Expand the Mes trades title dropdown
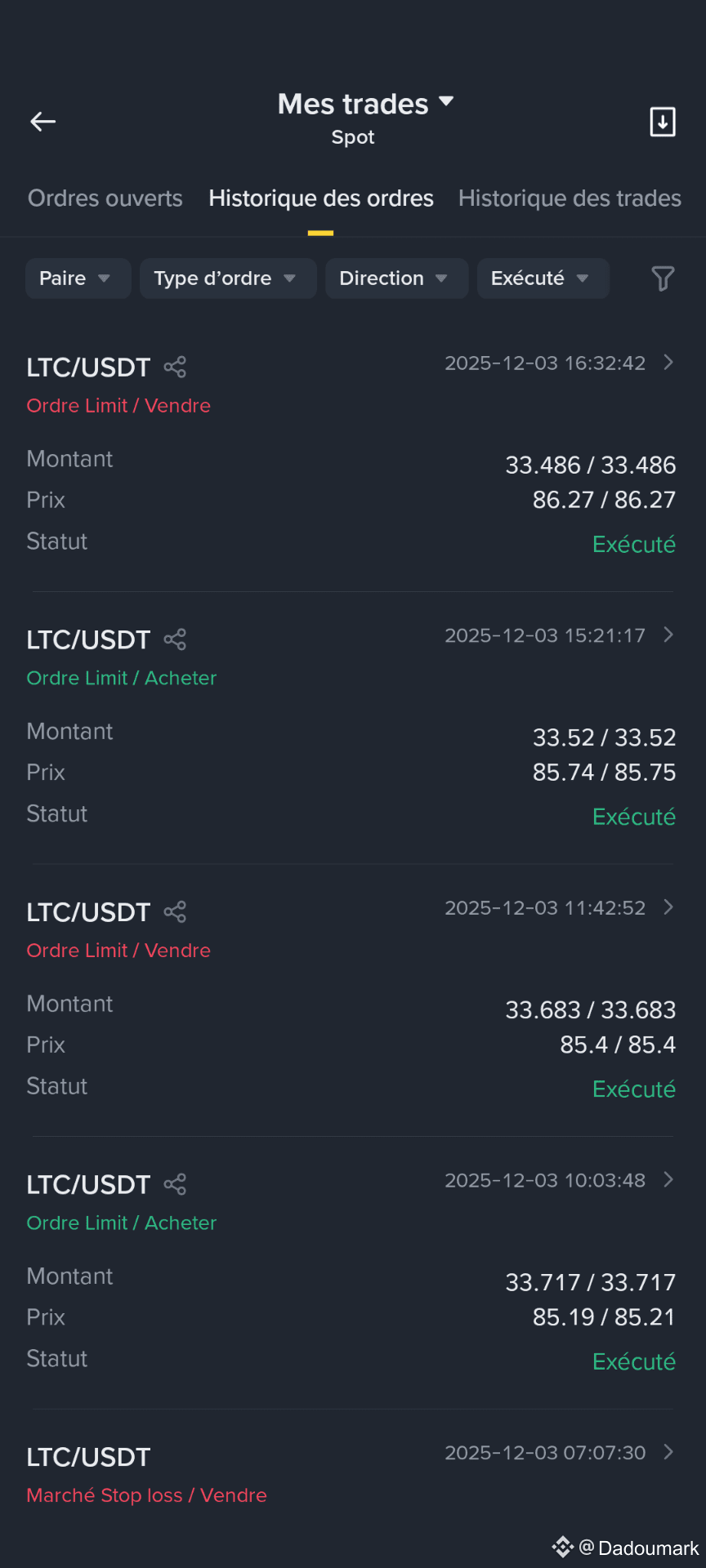This screenshot has width=706, height=1568. pos(446,101)
